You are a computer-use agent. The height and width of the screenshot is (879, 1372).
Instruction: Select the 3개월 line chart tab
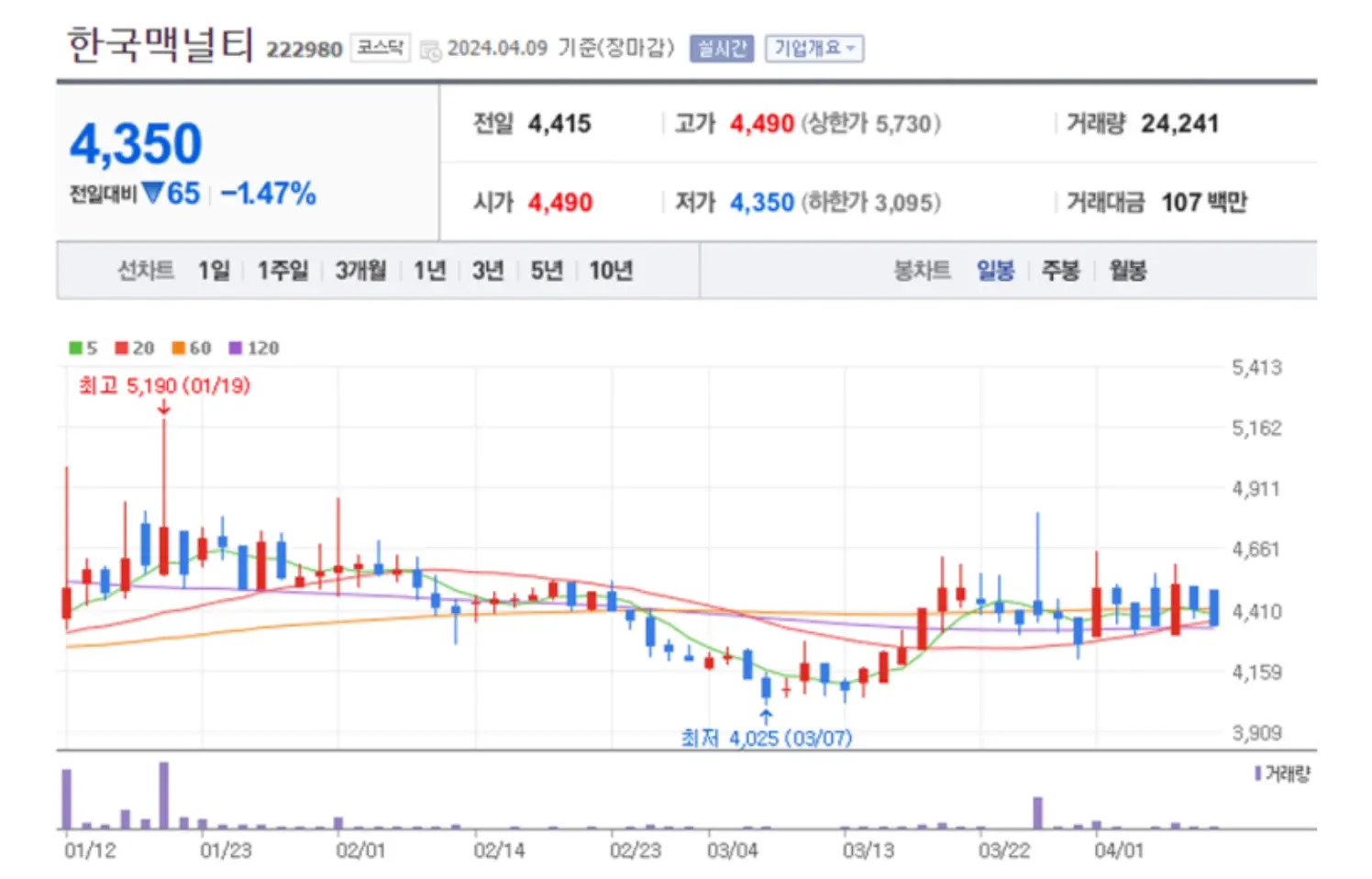click(x=360, y=271)
